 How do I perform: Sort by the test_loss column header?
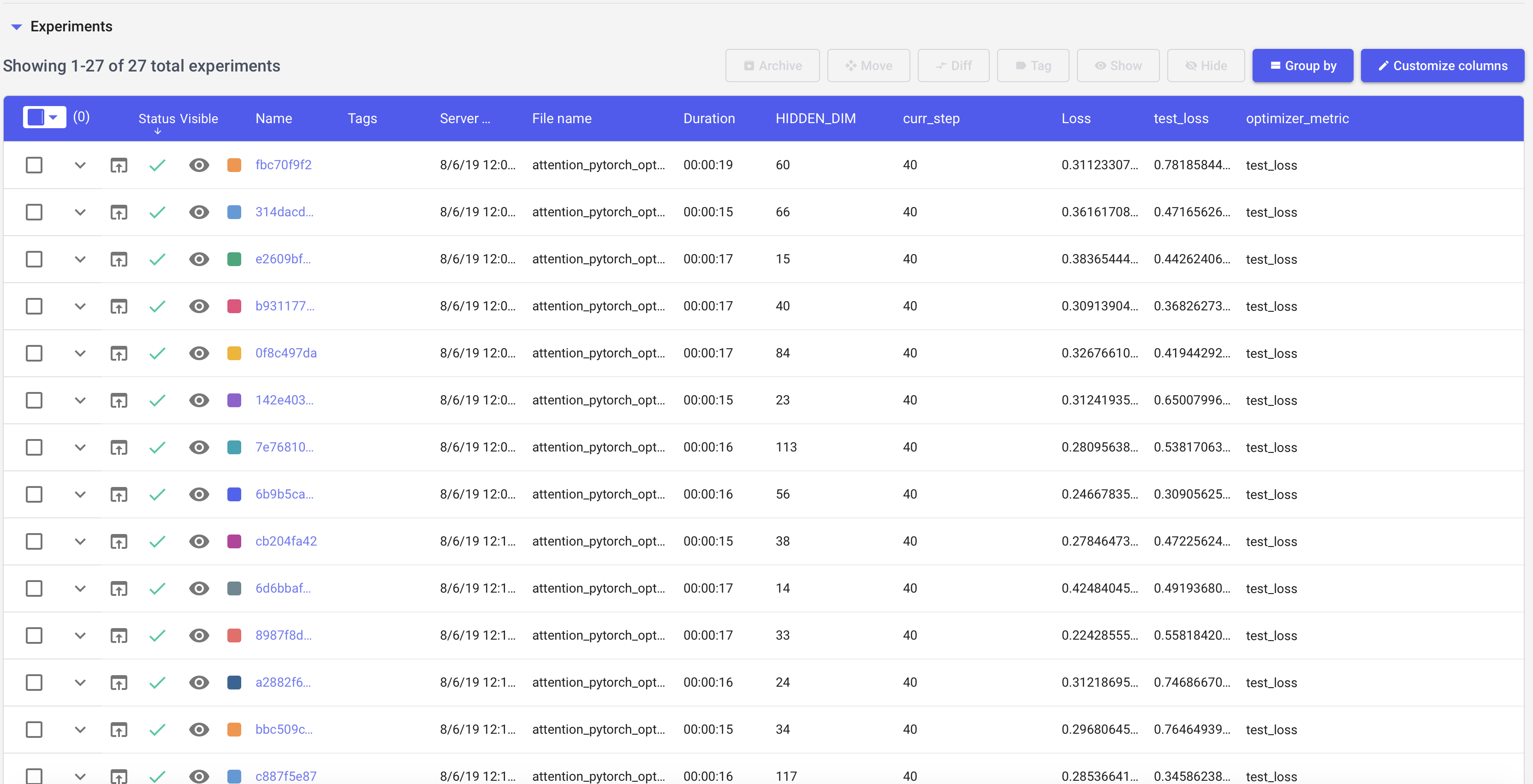(1181, 119)
